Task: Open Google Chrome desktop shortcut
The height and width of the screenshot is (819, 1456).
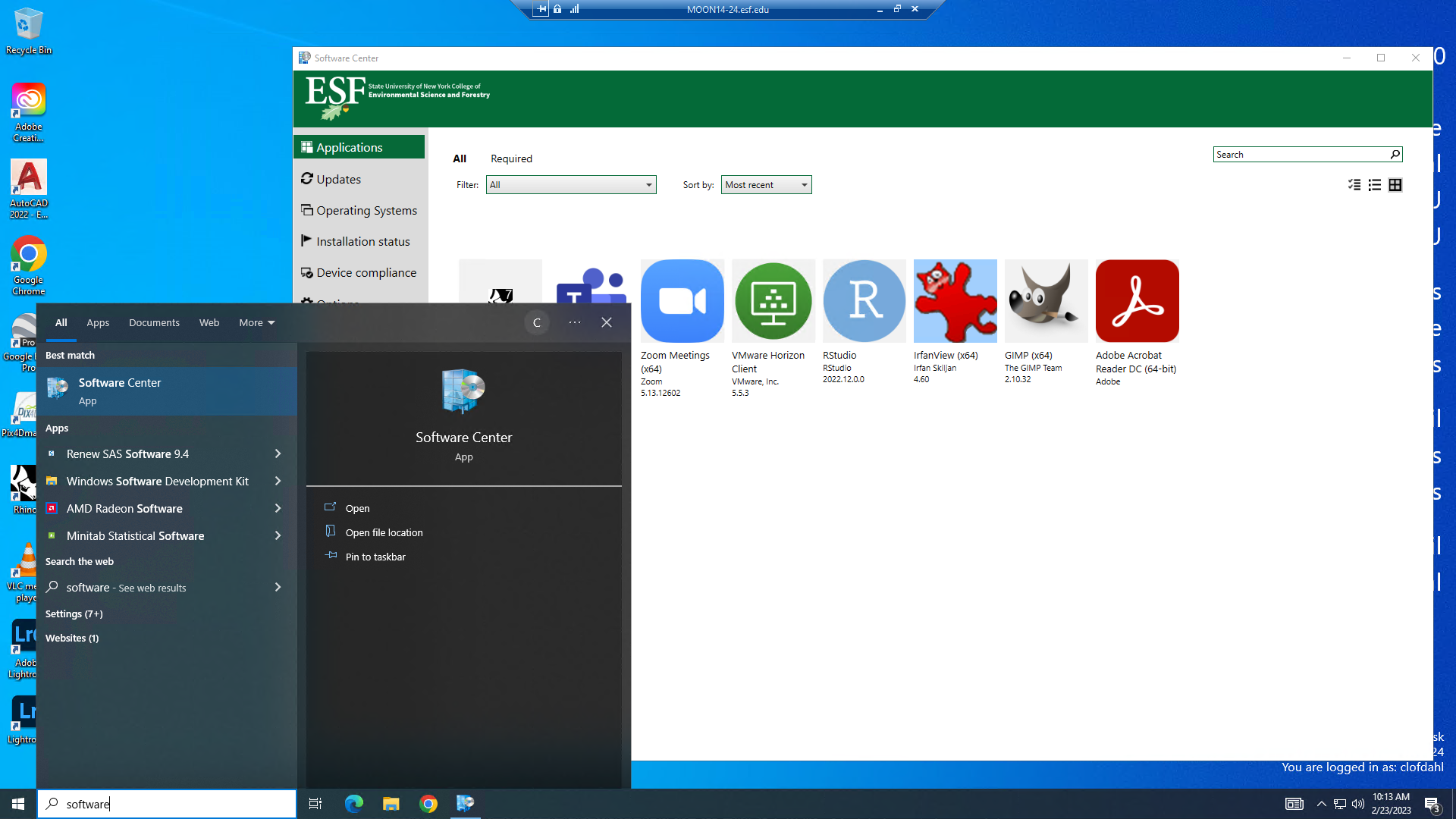Action: click(x=28, y=265)
